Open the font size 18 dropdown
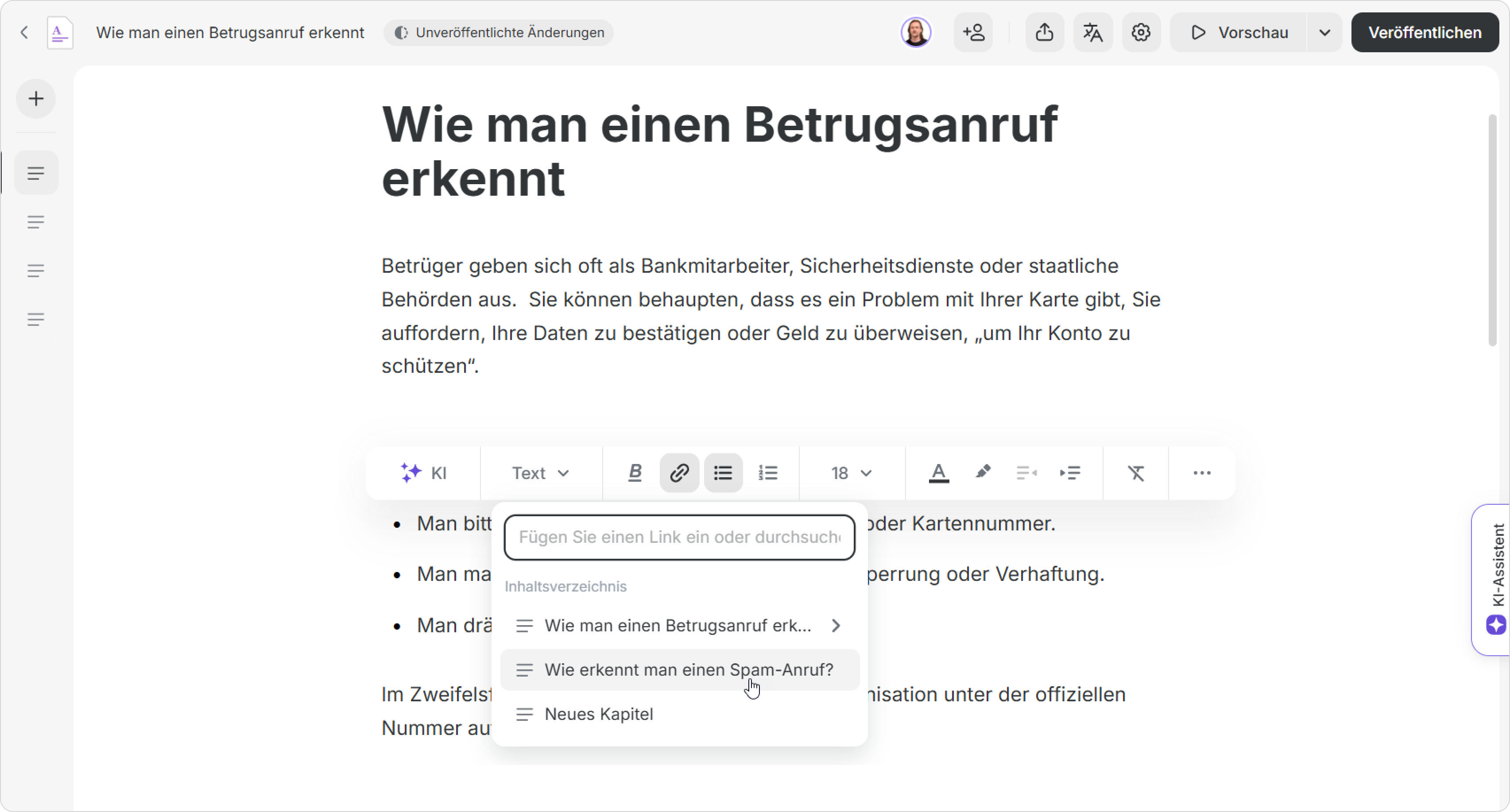Image resolution: width=1510 pixels, height=812 pixels. tap(851, 473)
